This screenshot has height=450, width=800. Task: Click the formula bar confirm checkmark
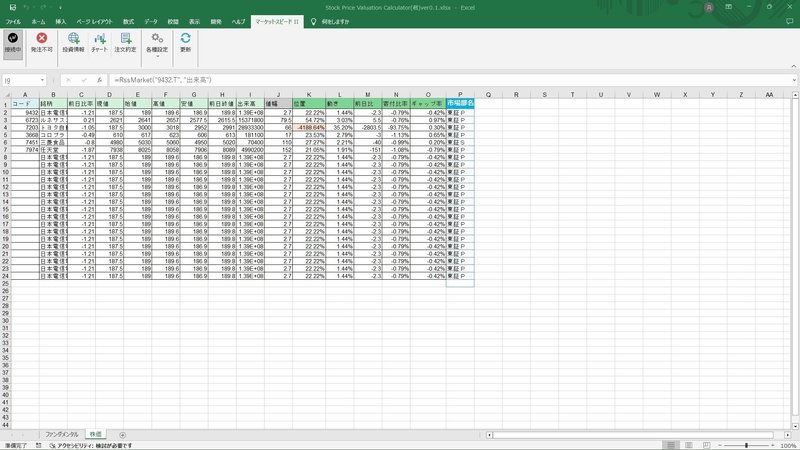[x=84, y=80]
